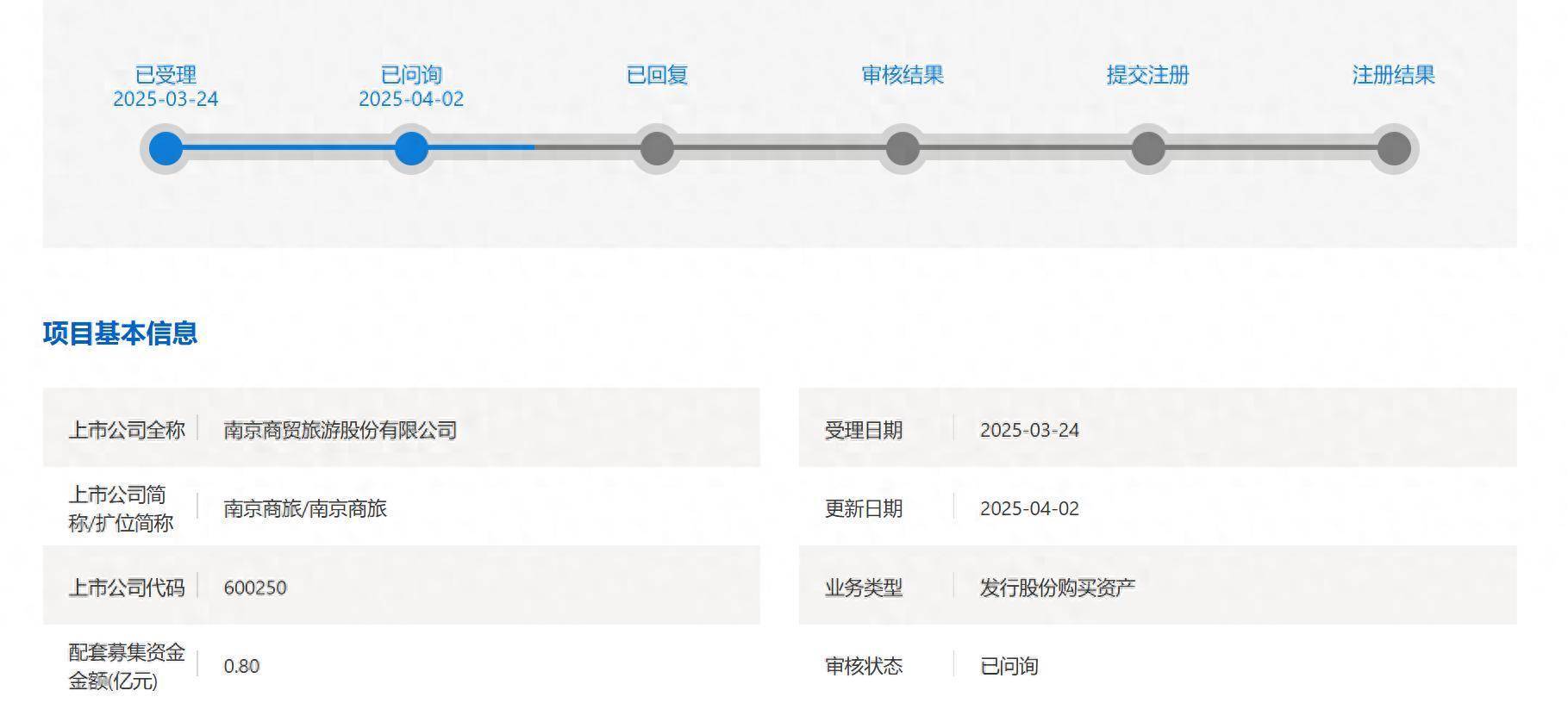Click the blue 已问询 timeline circle
This screenshot has width=1568, height=703.
pyautogui.click(x=411, y=148)
